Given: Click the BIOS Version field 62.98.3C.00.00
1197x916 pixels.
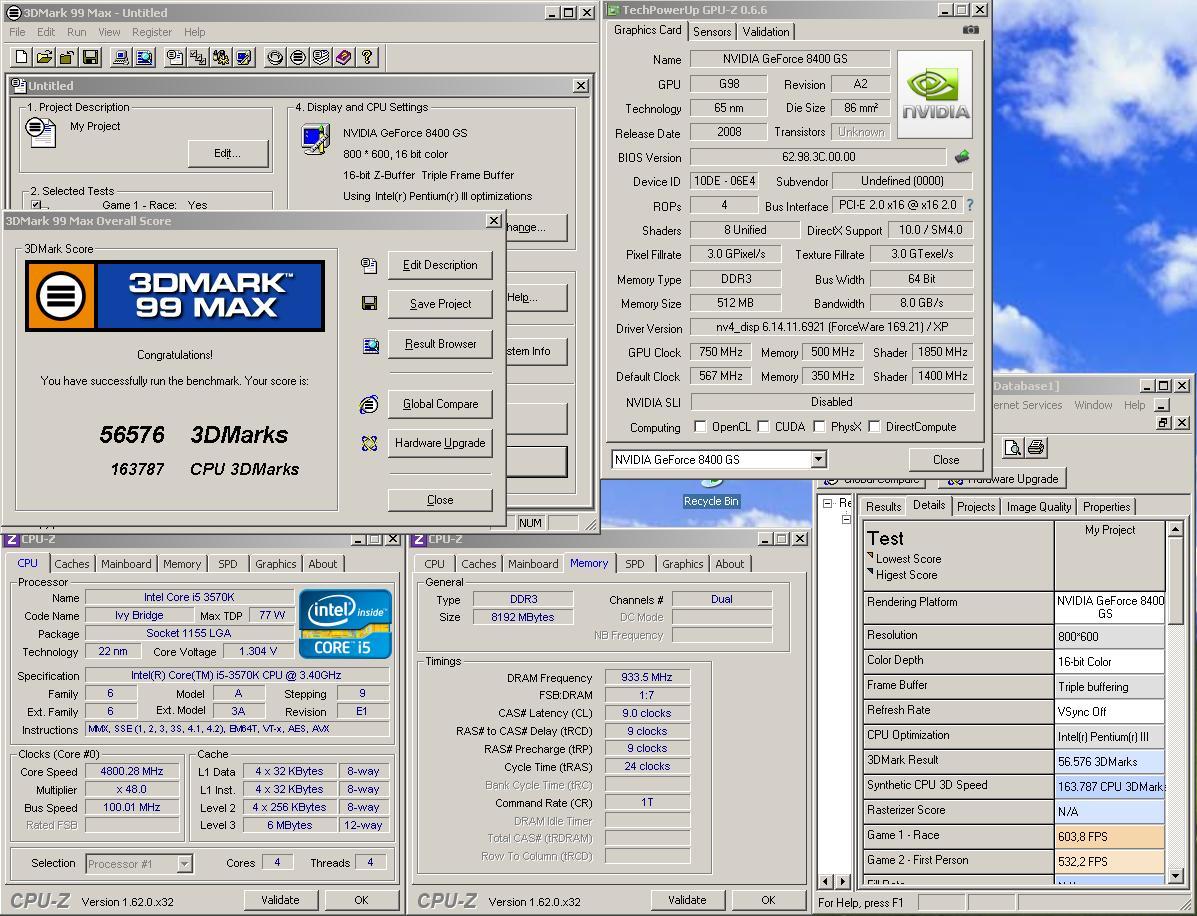Looking at the screenshot, I should point(818,156).
